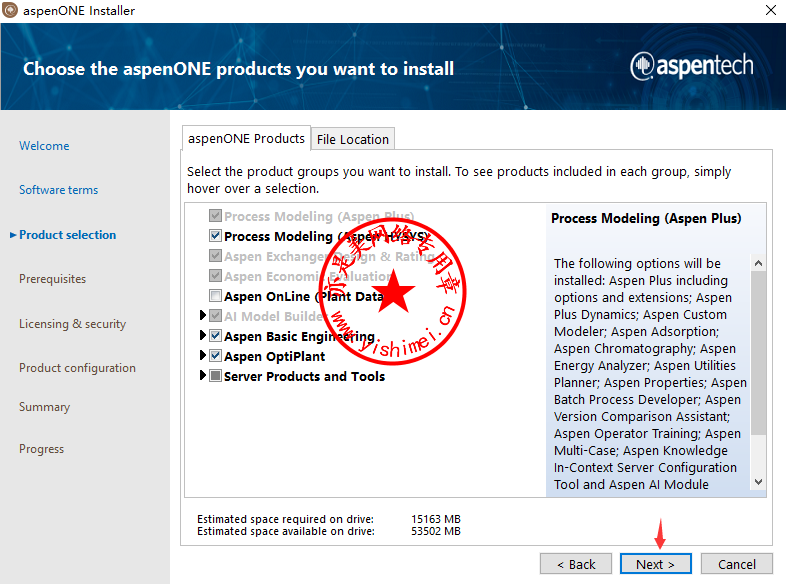Toggle Process Modeling (Aspen Plus) checkbox
The image size is (786, 584).
tap(216, 216)
